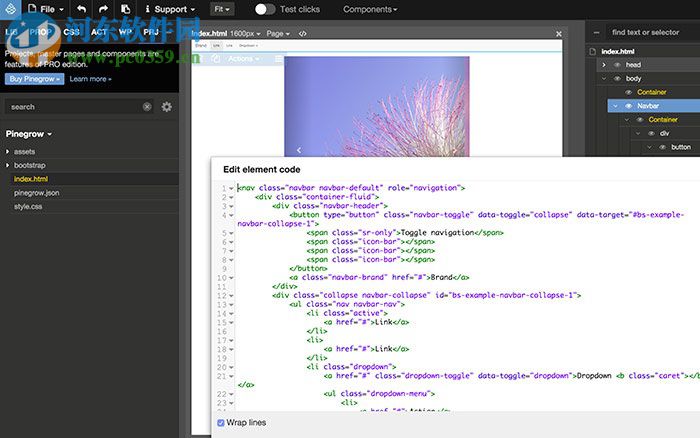The image size is (700, 438).
Task: Clear the project search field
Action: coord(147,107)
